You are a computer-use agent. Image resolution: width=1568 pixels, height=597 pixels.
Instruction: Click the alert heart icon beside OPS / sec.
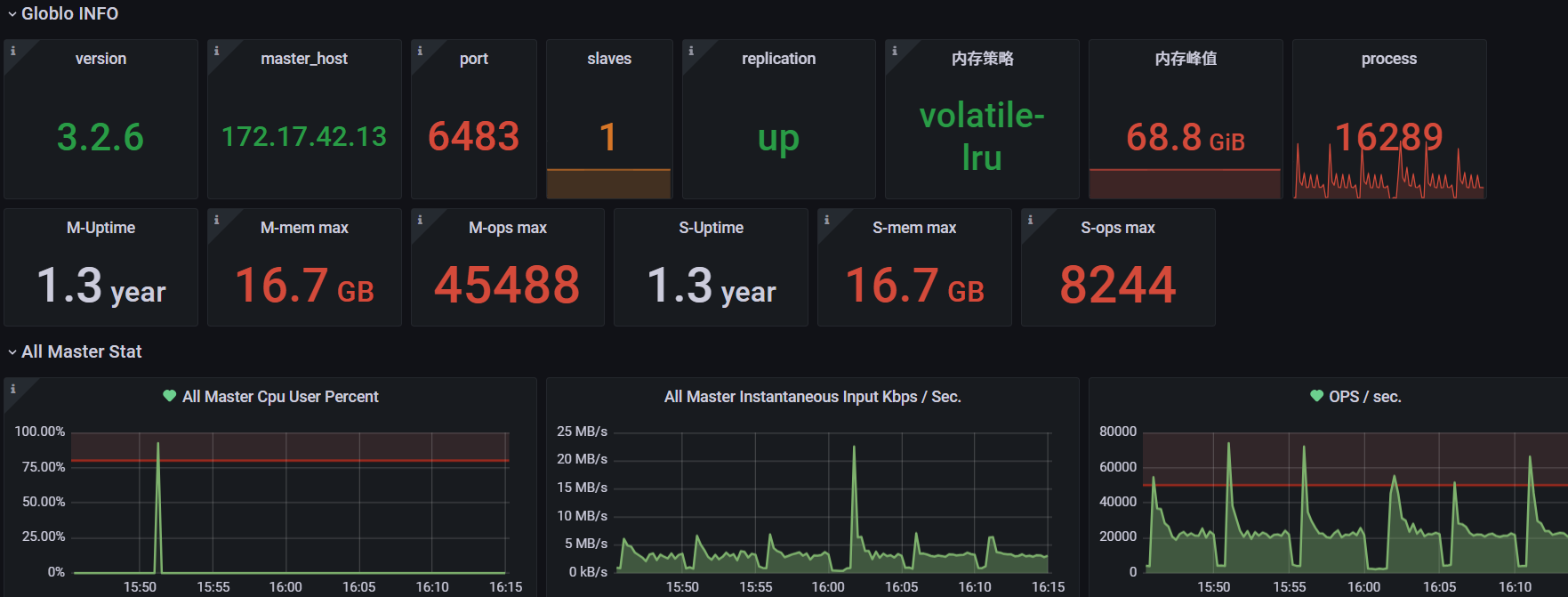tap(1316, 396)
